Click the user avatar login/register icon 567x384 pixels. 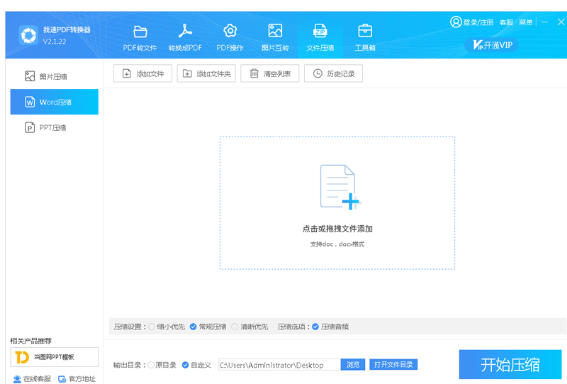click(456, 22)
